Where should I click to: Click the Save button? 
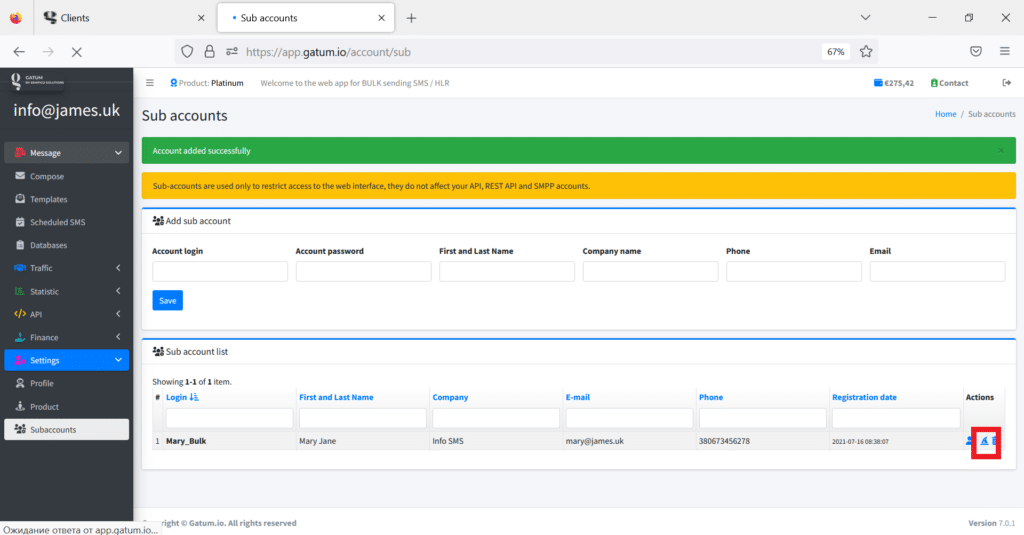168,300
